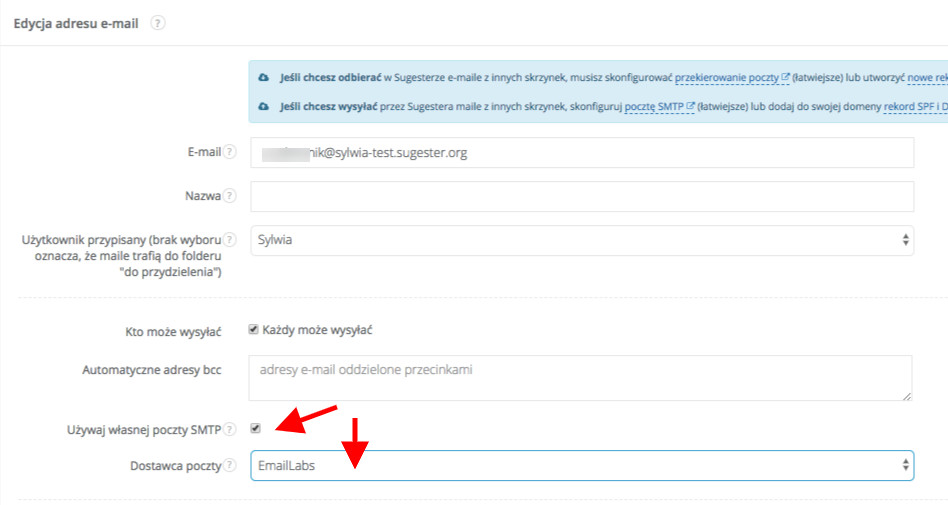This screenshot has height=505, width=948.
Task: Follow the 'nowe rek...' link in first notice
Action: point(926,77)
